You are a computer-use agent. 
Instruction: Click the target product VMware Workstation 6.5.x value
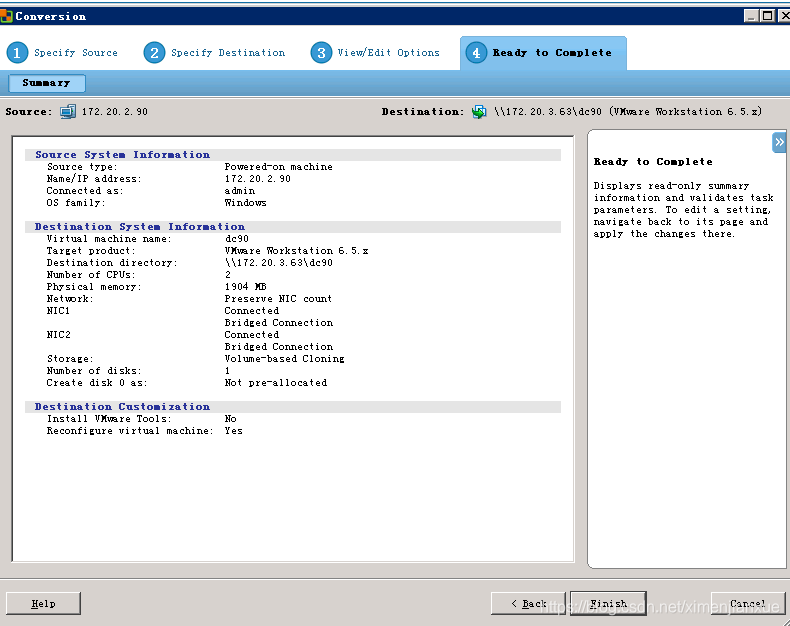[296, 251]
